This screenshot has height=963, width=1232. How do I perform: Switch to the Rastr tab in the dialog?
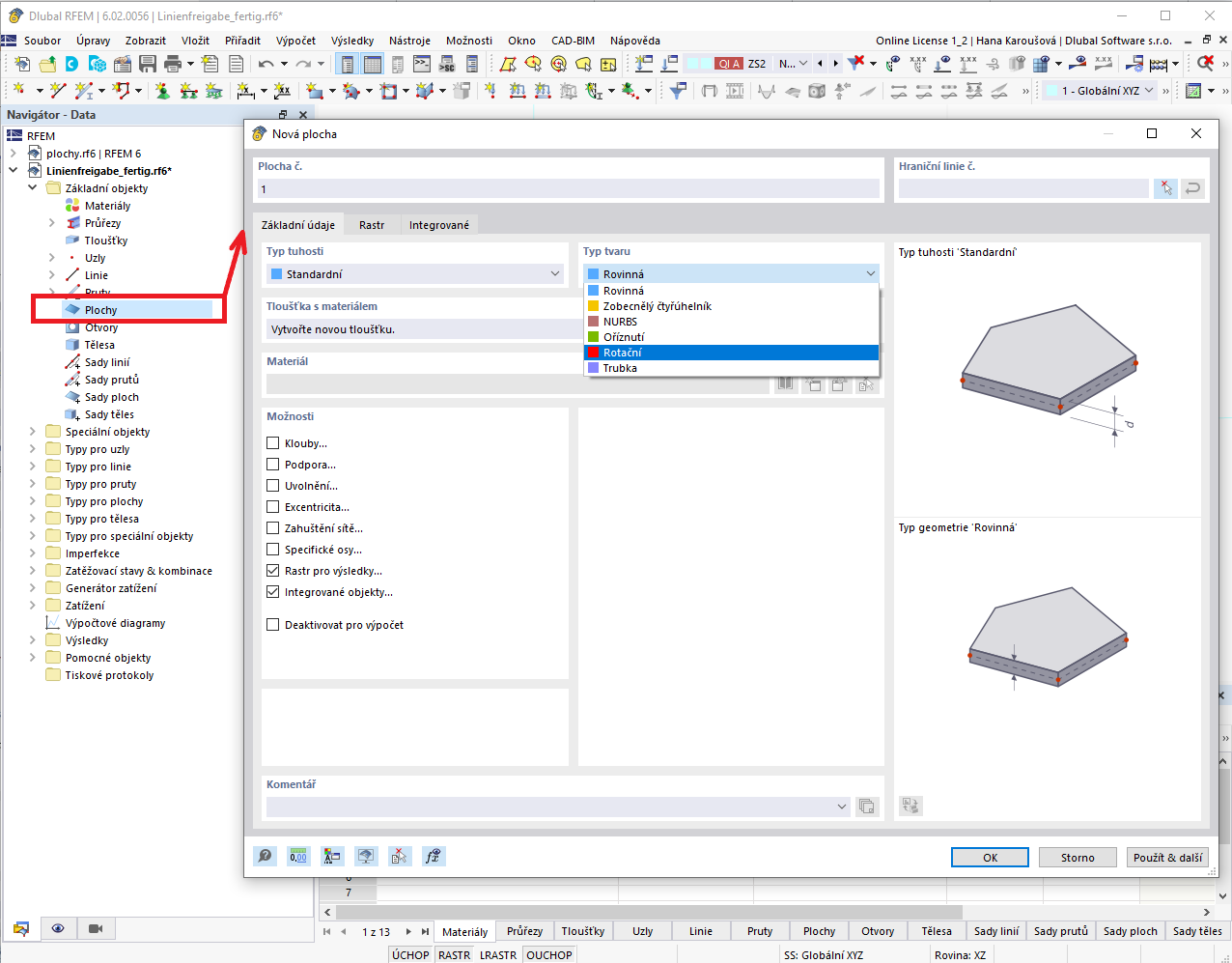[372, 224]
